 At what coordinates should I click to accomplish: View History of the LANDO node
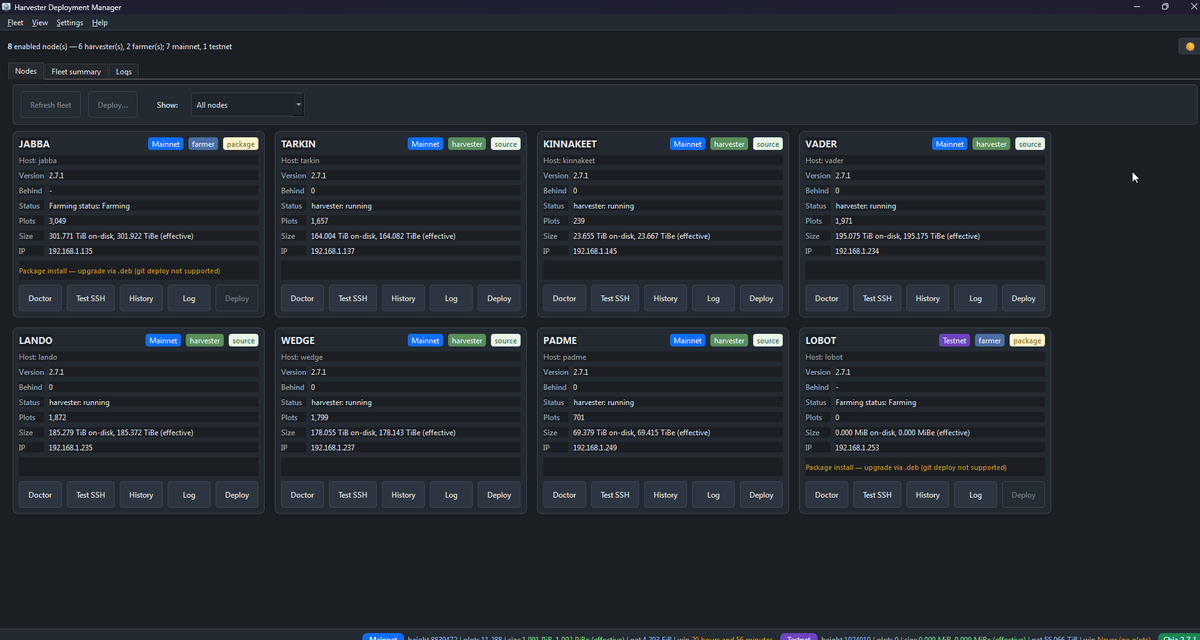[141, 495]
